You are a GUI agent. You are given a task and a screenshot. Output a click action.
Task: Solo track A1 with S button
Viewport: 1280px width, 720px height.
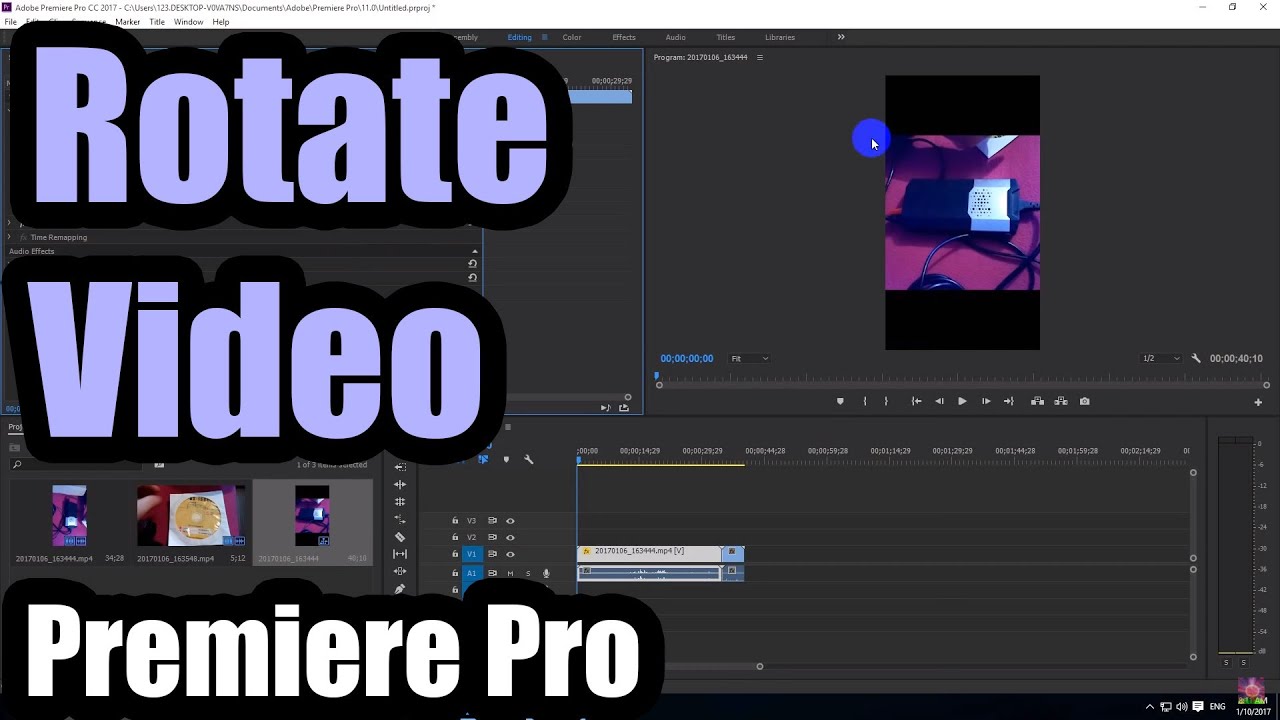point(528,573)
